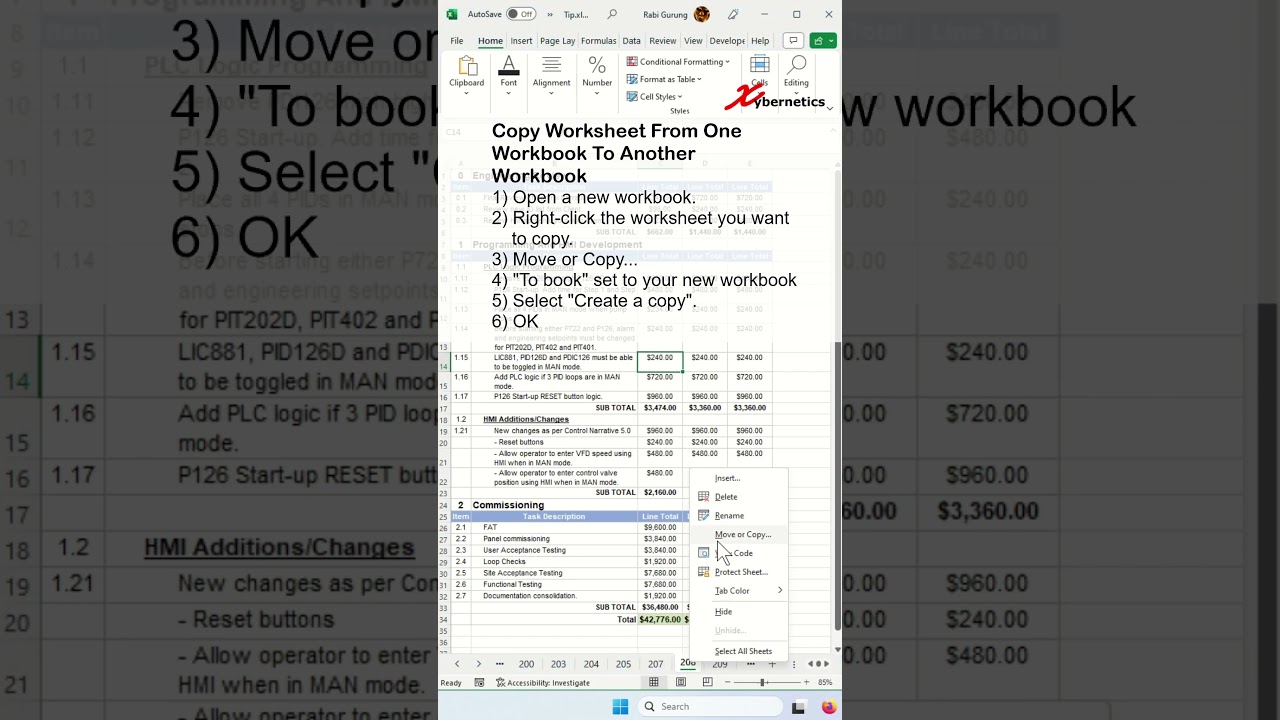The height and width of the screenshot is (720, 1280).
Task: Switch to sheet tab 207
Action: pyautogui.click(x=655, y=664)
